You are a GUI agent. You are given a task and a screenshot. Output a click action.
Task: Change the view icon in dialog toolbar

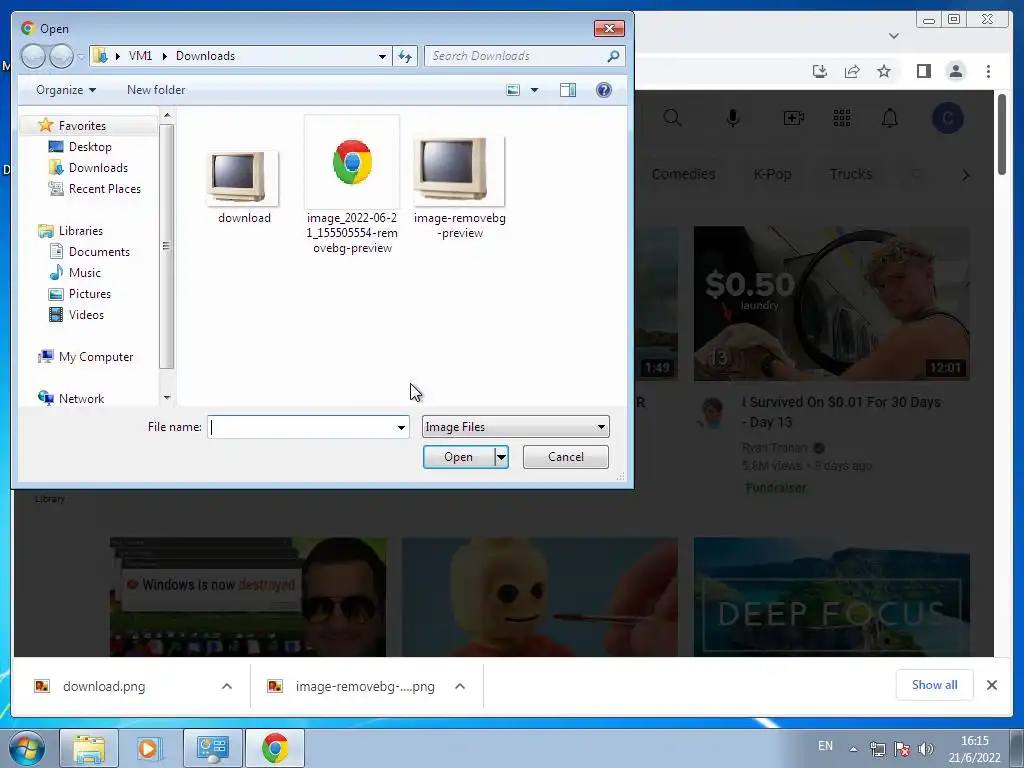pyautogui.click(x=513, y=90)
